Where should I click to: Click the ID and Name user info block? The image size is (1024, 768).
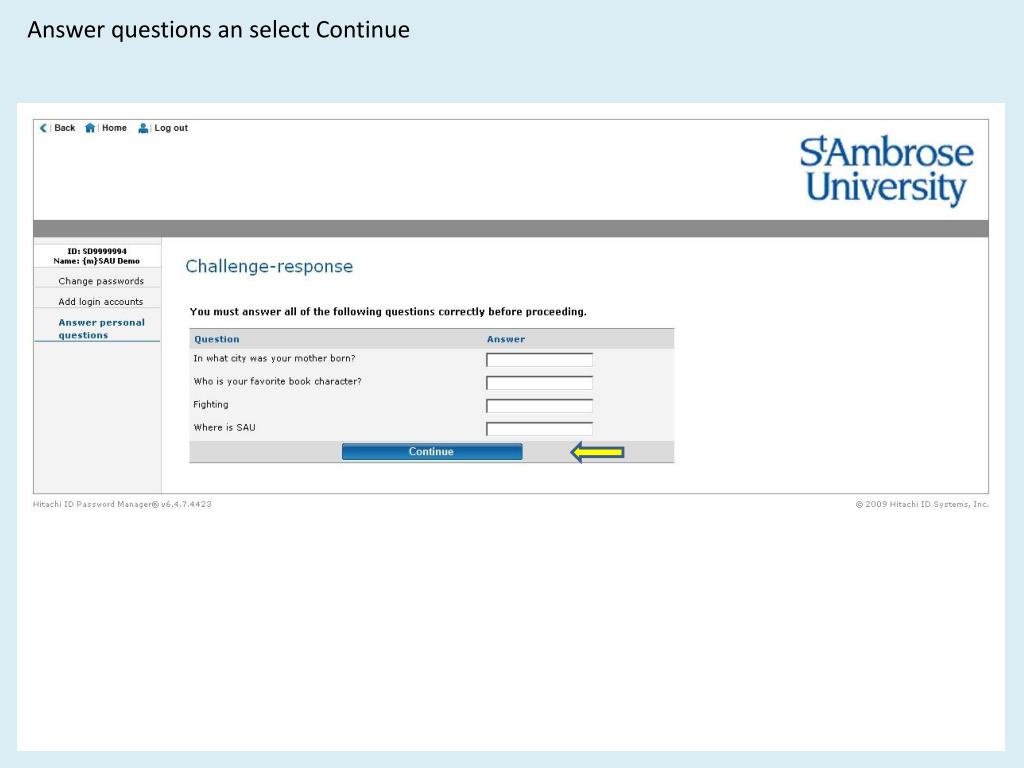(x=97, y=256)
